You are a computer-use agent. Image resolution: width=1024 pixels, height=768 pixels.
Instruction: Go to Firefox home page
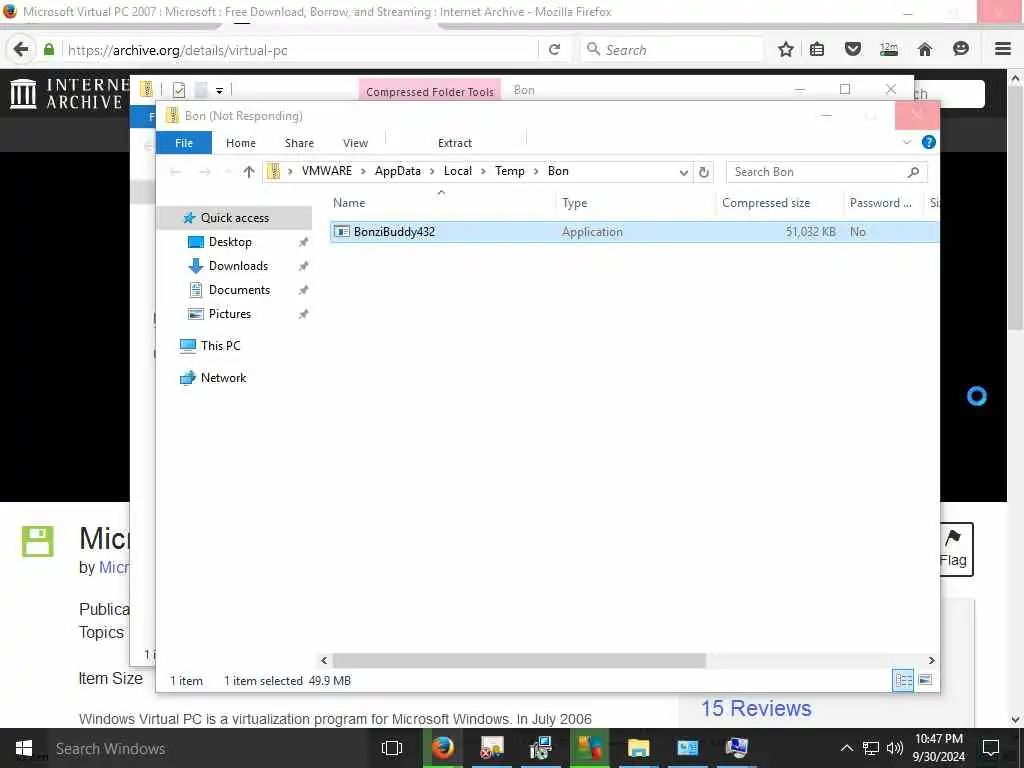[925, 50]
